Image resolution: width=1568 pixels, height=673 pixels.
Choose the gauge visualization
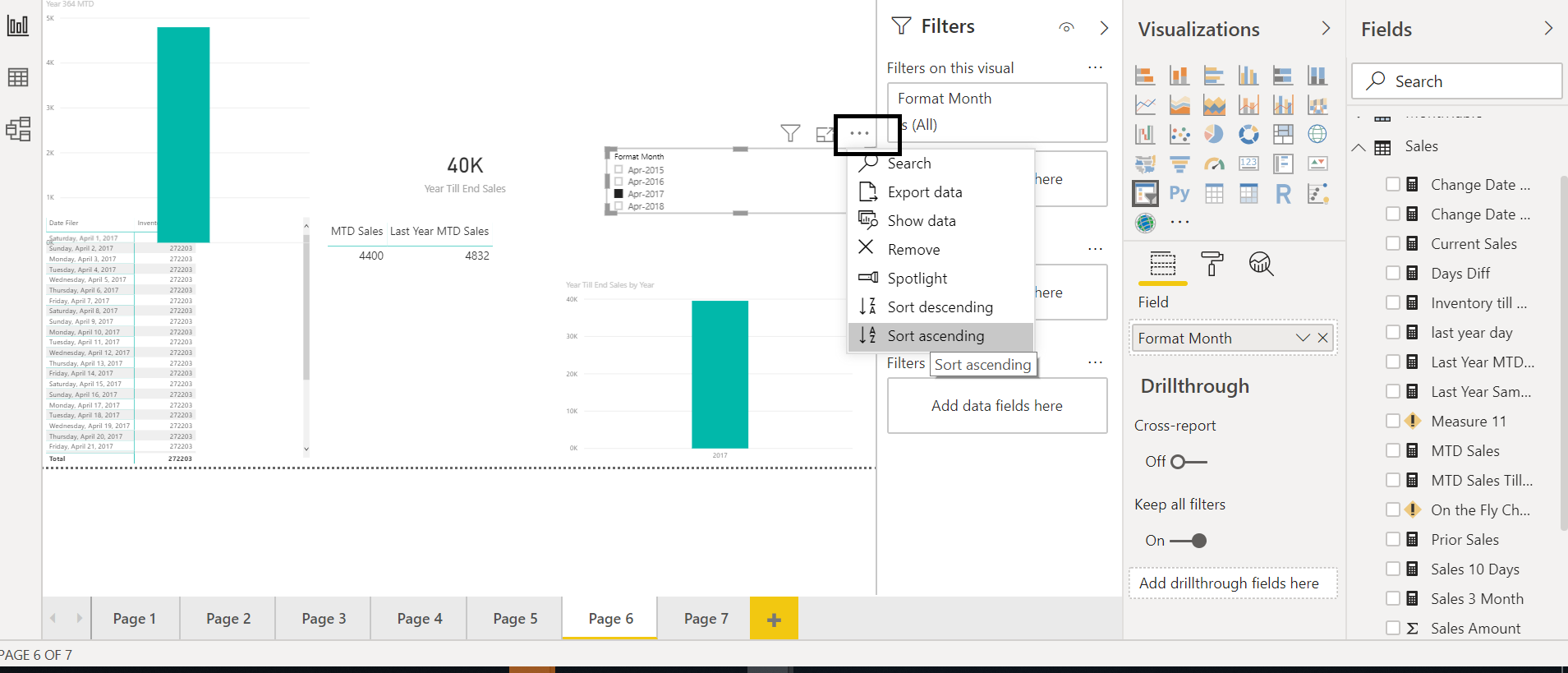pyautogui.click(x=1214, y=164)
